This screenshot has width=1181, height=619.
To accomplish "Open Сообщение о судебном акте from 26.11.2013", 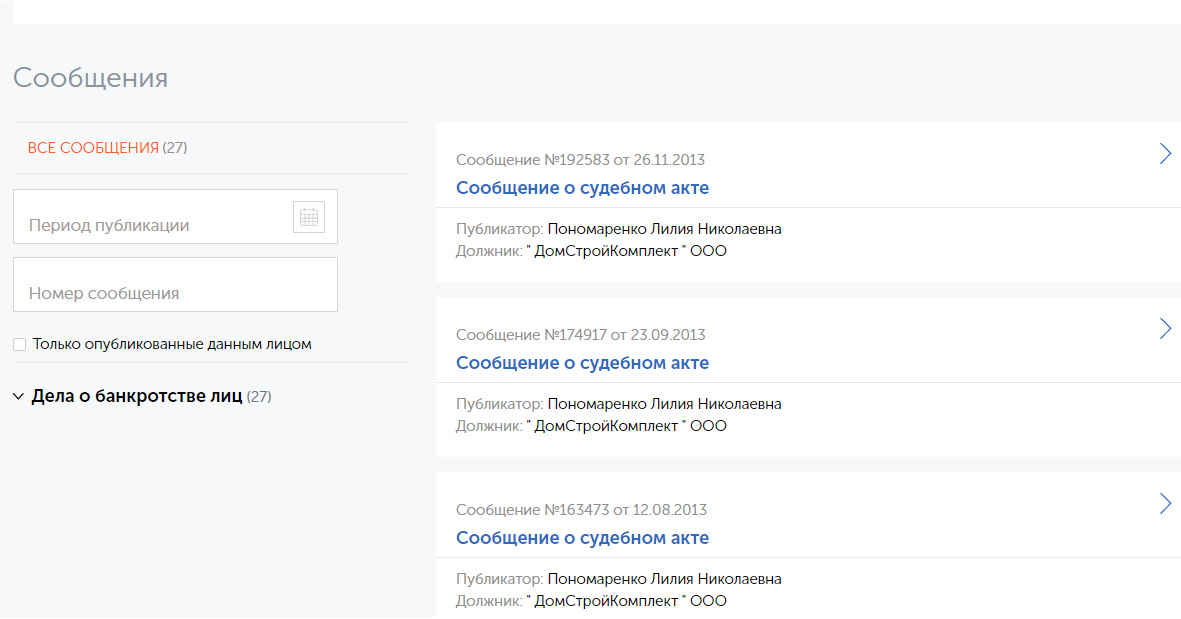I will [582, 188].
